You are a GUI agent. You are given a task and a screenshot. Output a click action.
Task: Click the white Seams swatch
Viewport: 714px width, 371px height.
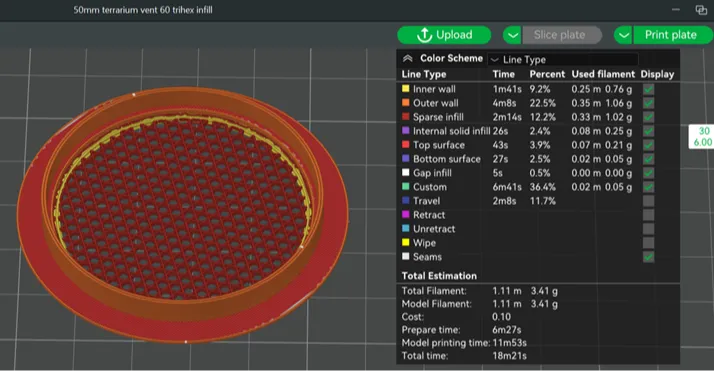(x=405, y=256)
